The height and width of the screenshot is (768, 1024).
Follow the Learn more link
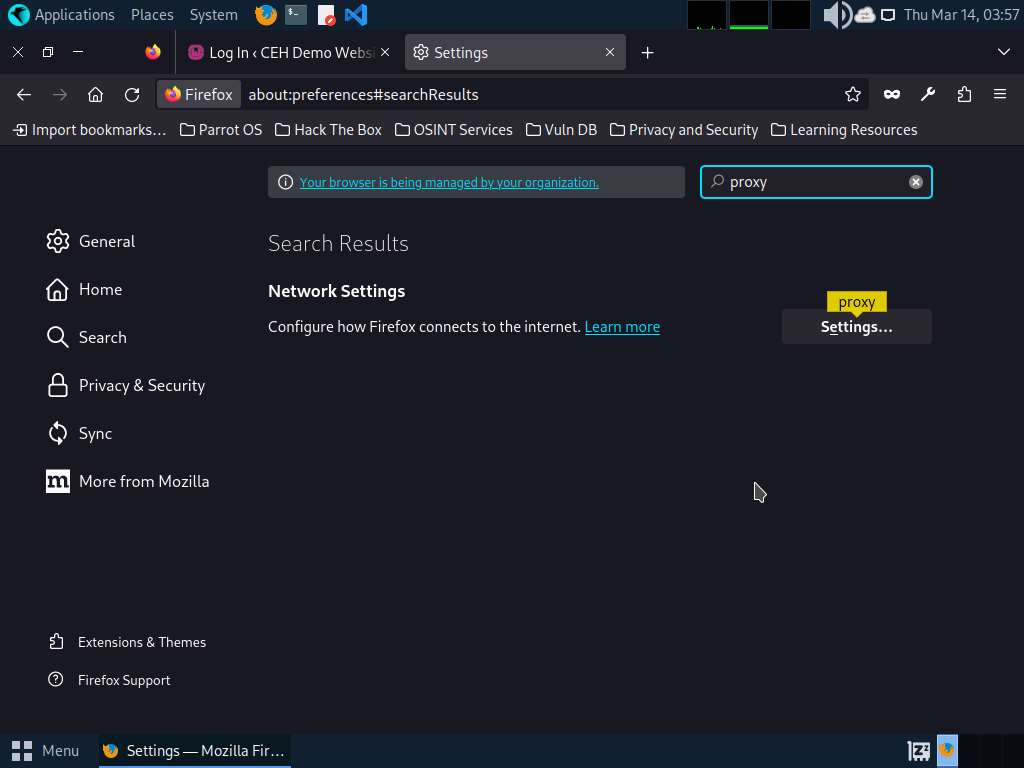(x=622, y=327)
